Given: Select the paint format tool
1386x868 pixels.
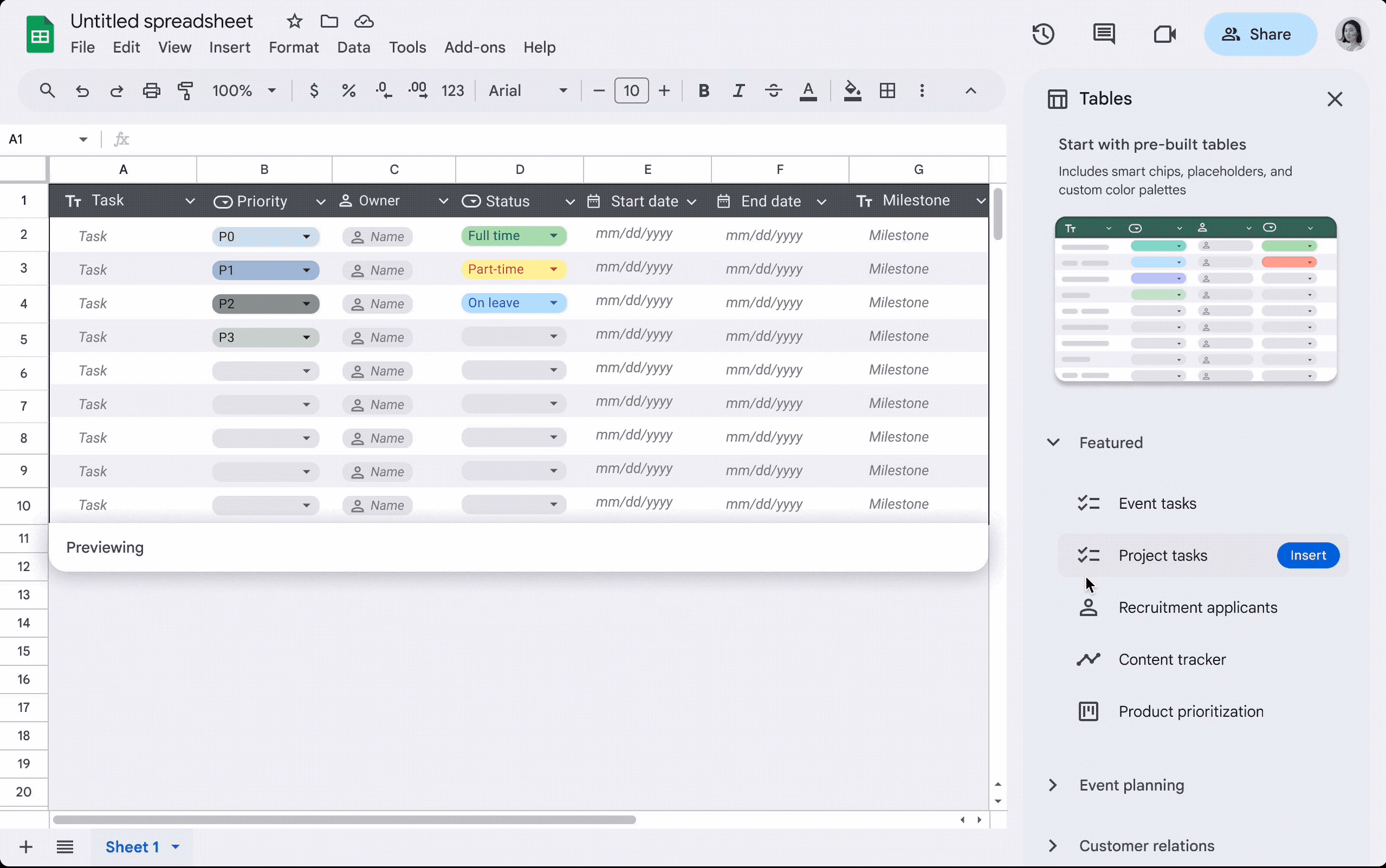Looking at the screenshot, I should pyautogui.click(x=185, y=90).
